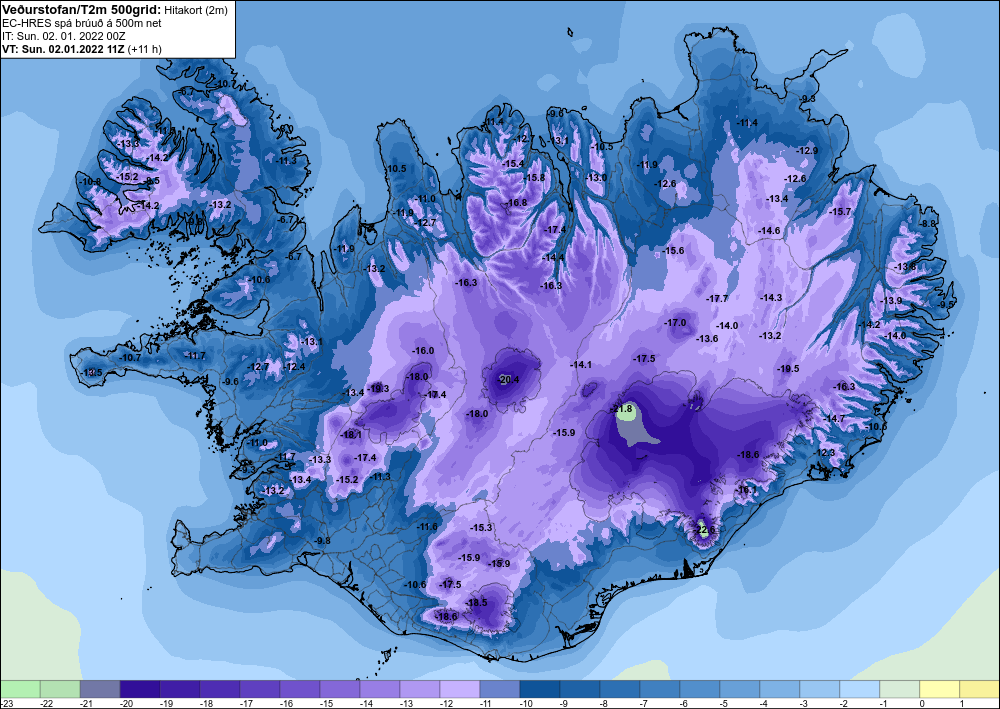Click the -19.5 temperature label
Image resolution: width=1000 pixels, height=709 pixels.
(788, 369)
